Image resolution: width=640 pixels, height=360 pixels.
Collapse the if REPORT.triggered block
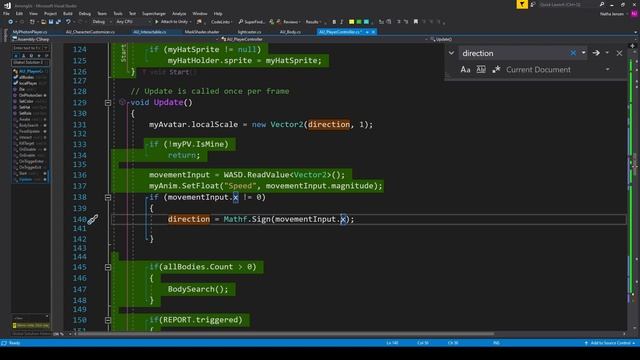(108, 320)
